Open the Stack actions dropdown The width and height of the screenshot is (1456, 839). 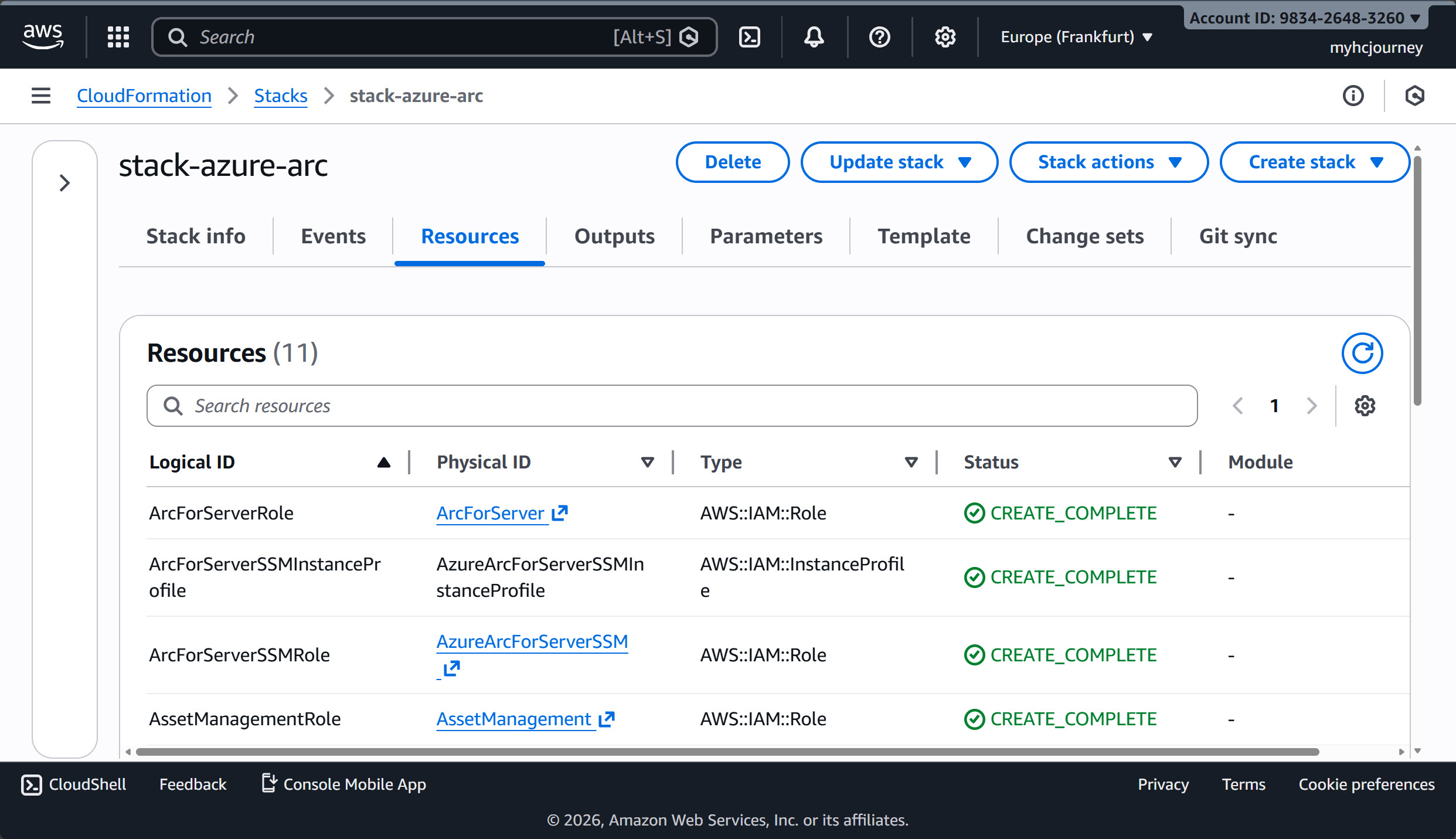point(1108,162)
